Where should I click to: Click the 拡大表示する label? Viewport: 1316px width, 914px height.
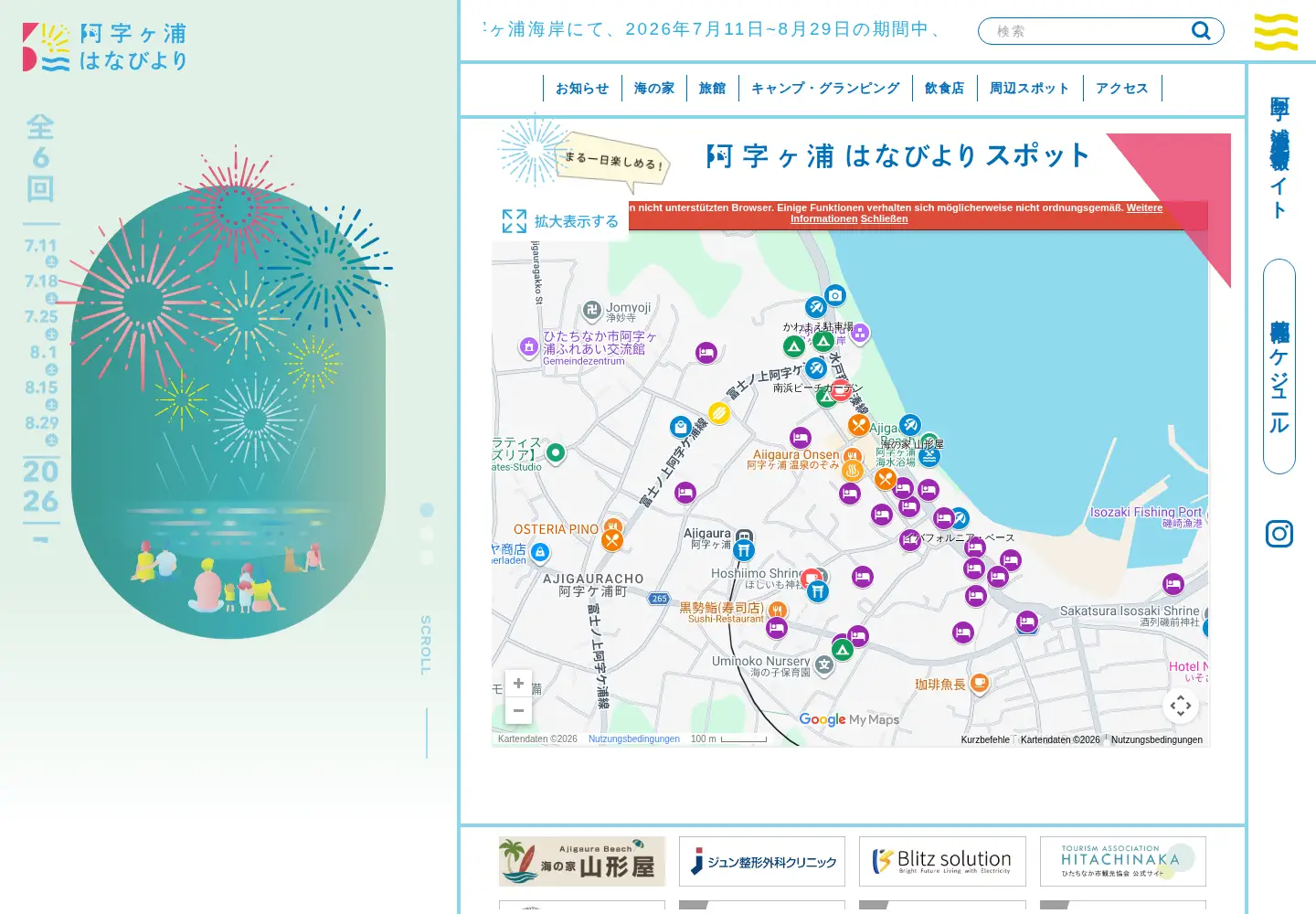[x=577, y=221]
